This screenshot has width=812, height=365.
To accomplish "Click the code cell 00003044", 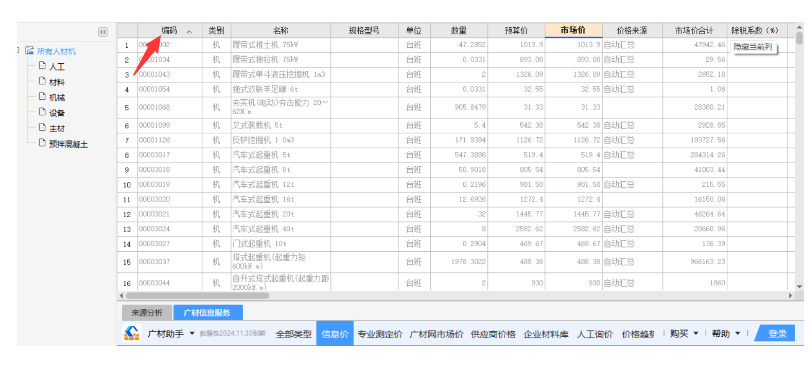I will (169, 283).
